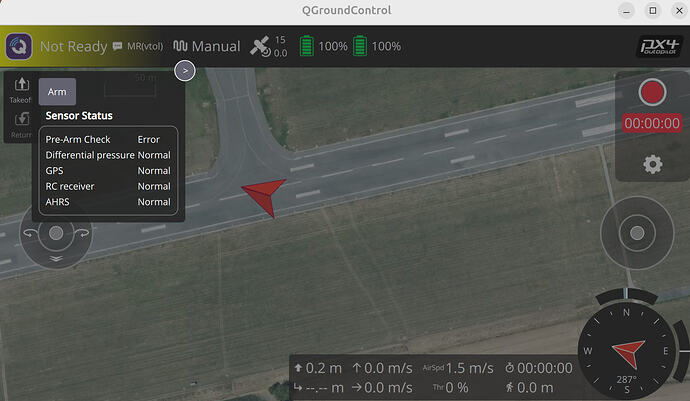This screenshot has width=690, height=401.
Task: Click the left virtual joystick thumbstick
Action: click(x=56, y=233)
